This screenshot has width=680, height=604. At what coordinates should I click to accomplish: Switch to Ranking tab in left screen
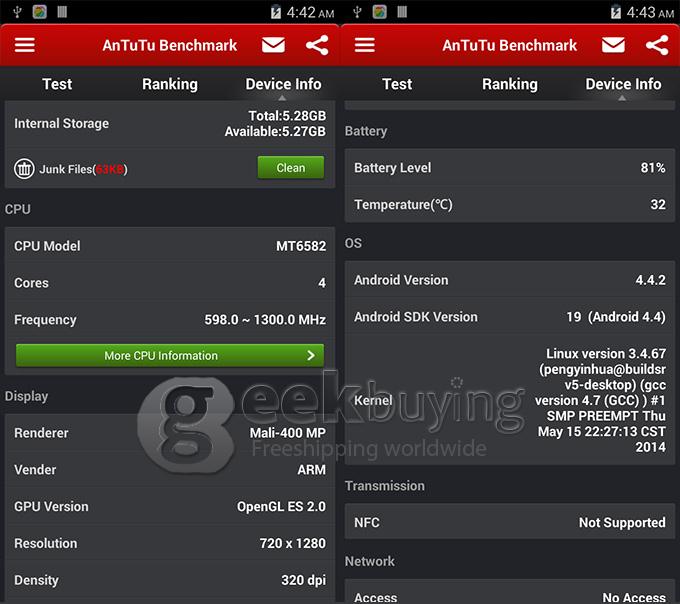(170, 84)
